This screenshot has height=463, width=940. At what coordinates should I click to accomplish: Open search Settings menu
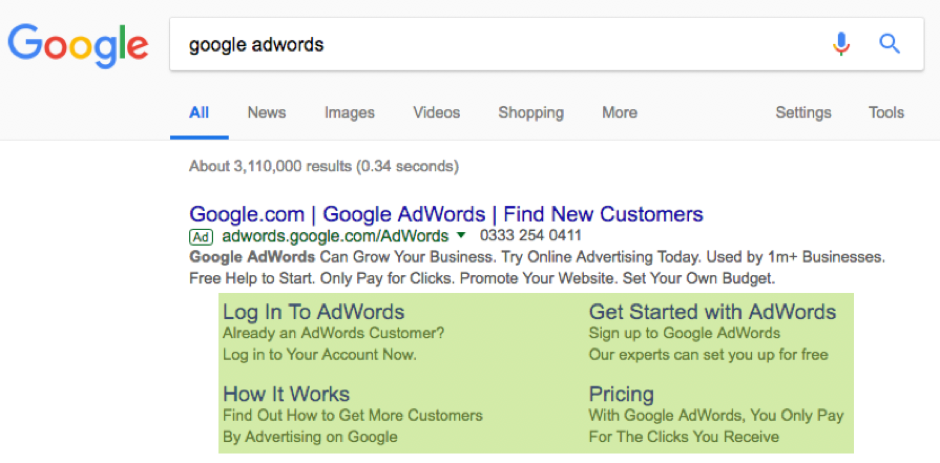[x=803, y=112]
